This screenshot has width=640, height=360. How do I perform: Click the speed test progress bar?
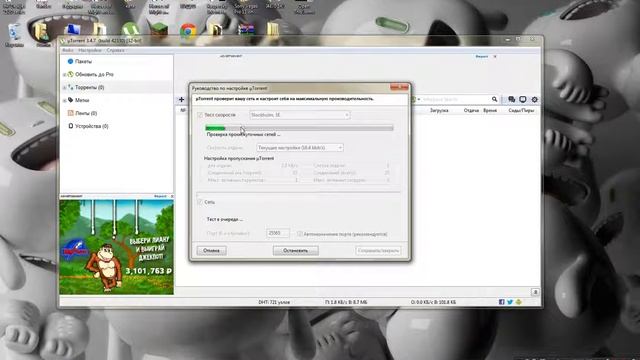point(299,128)
